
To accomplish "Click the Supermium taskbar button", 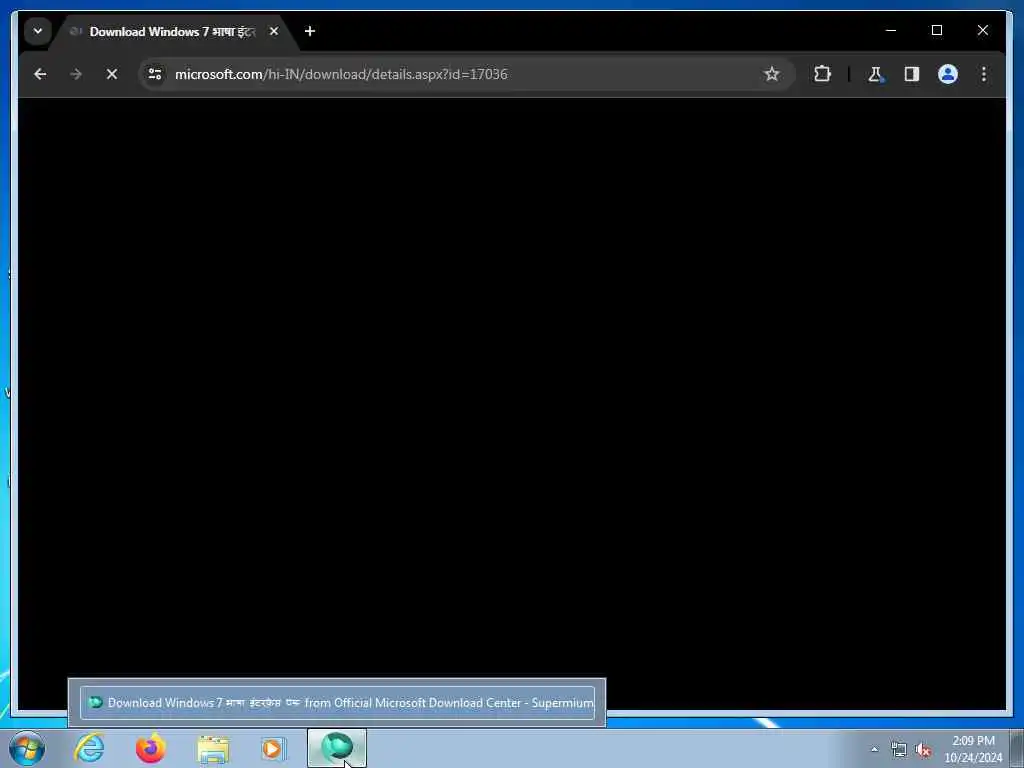I will coord(337,748).
